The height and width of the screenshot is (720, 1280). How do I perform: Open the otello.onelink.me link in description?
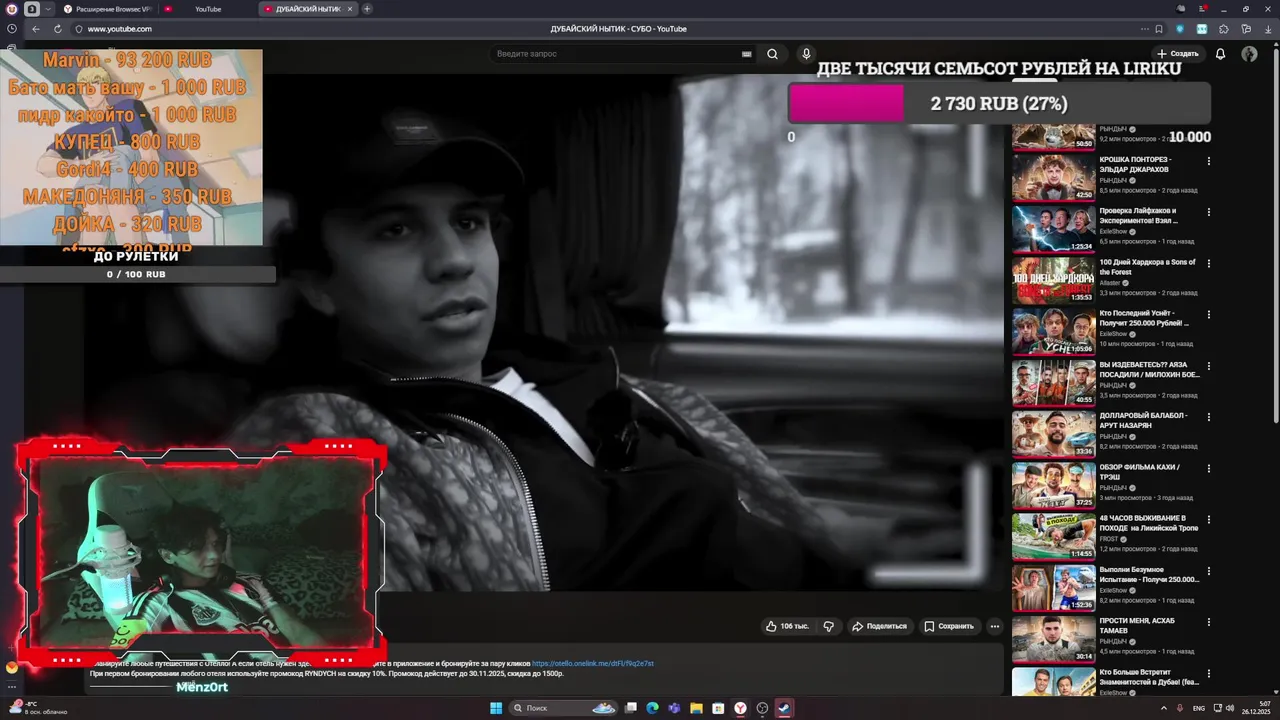593,663
